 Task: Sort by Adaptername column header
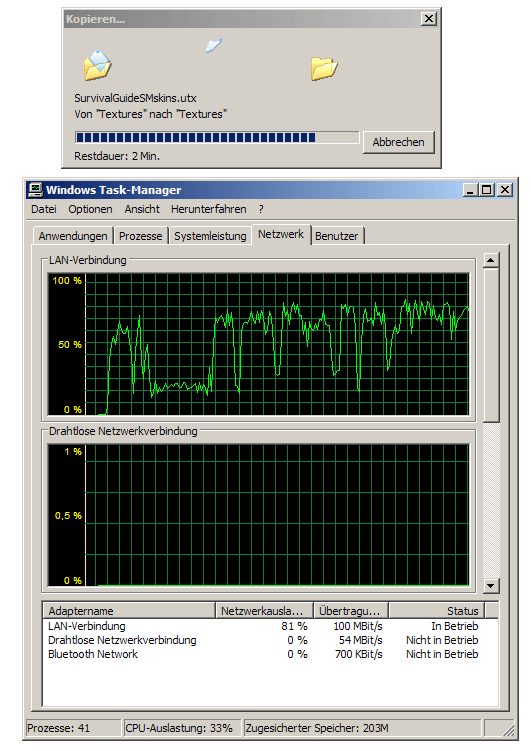coord(129,611)
